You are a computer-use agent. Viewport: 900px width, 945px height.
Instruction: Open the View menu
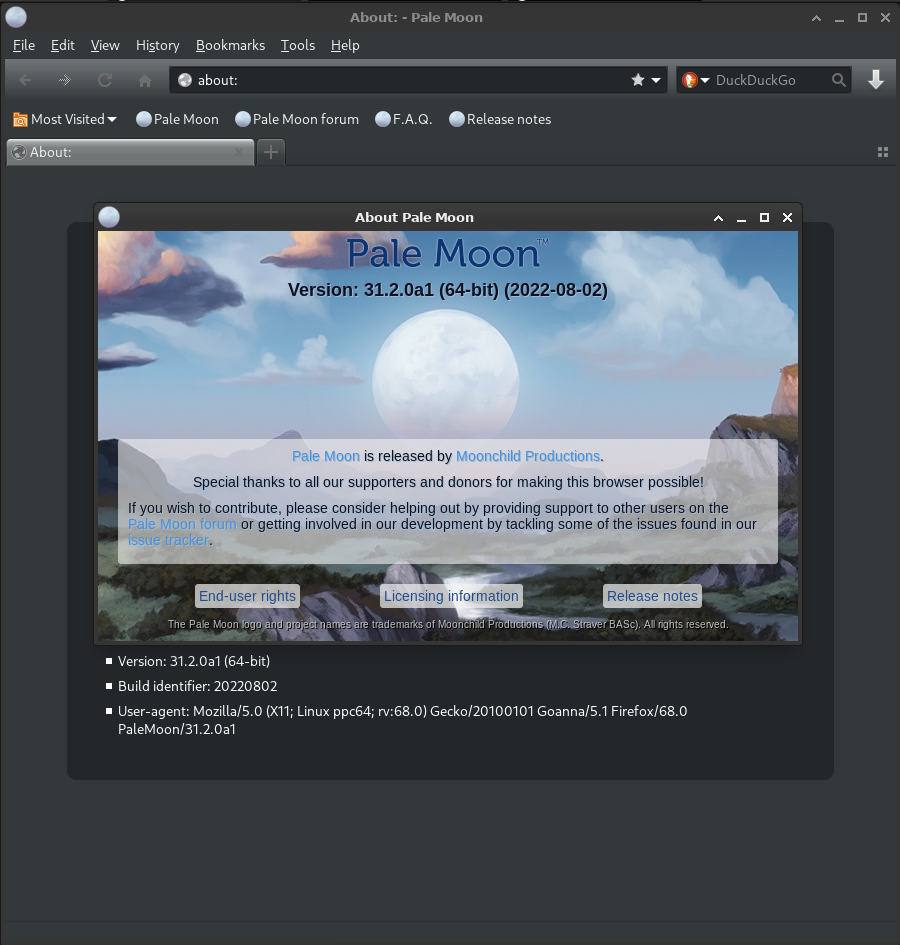point(105,45)
